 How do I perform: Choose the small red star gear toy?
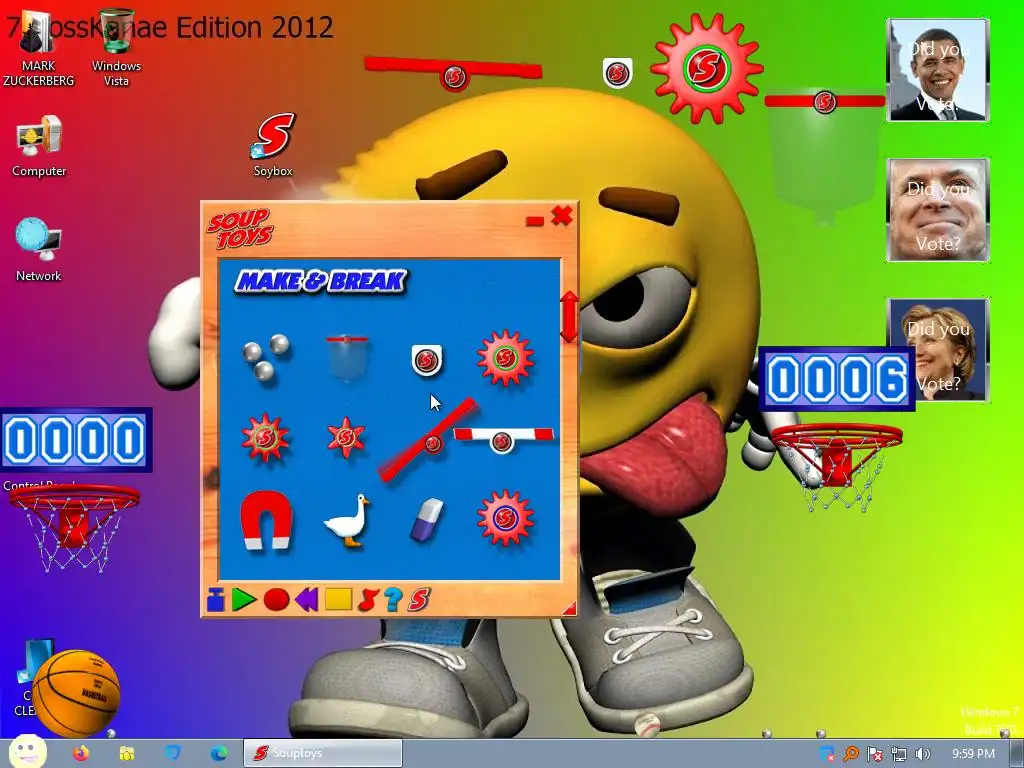click(346, 437)
